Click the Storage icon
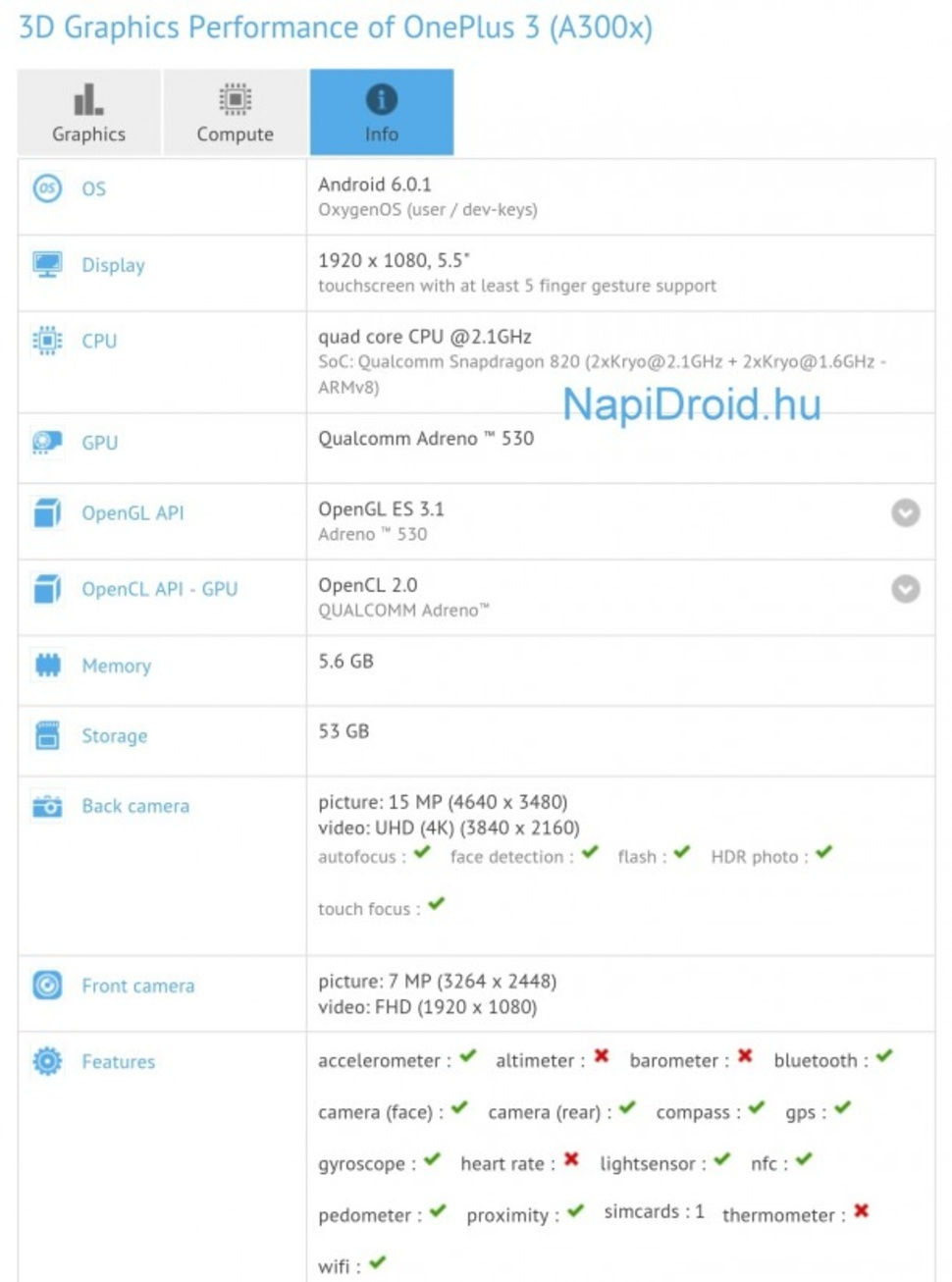This screenshot has height=1282, width=952. [47, 735]
